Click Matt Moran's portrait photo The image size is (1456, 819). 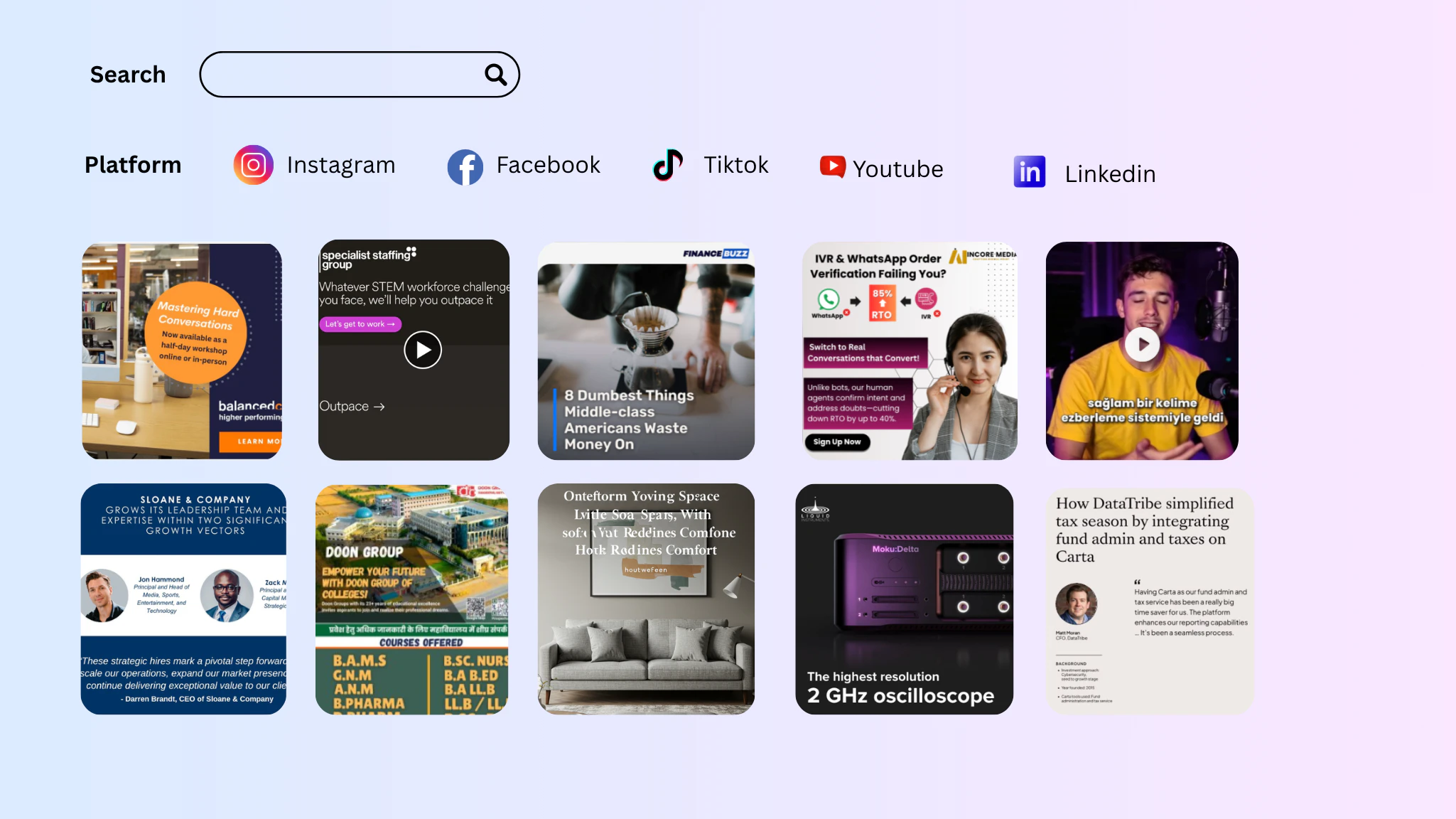pos(1076,604)
